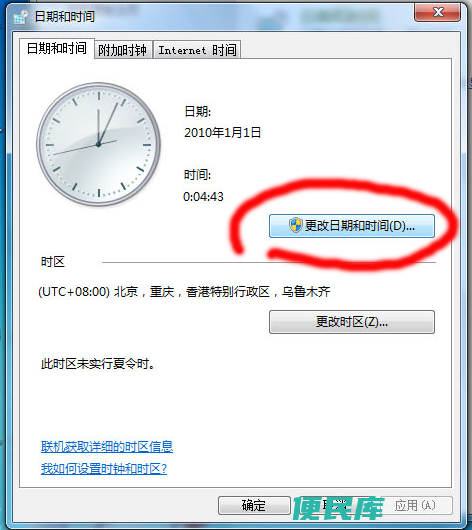
Task: Click the Date and Time title bar icon
Action: [21, 17]
